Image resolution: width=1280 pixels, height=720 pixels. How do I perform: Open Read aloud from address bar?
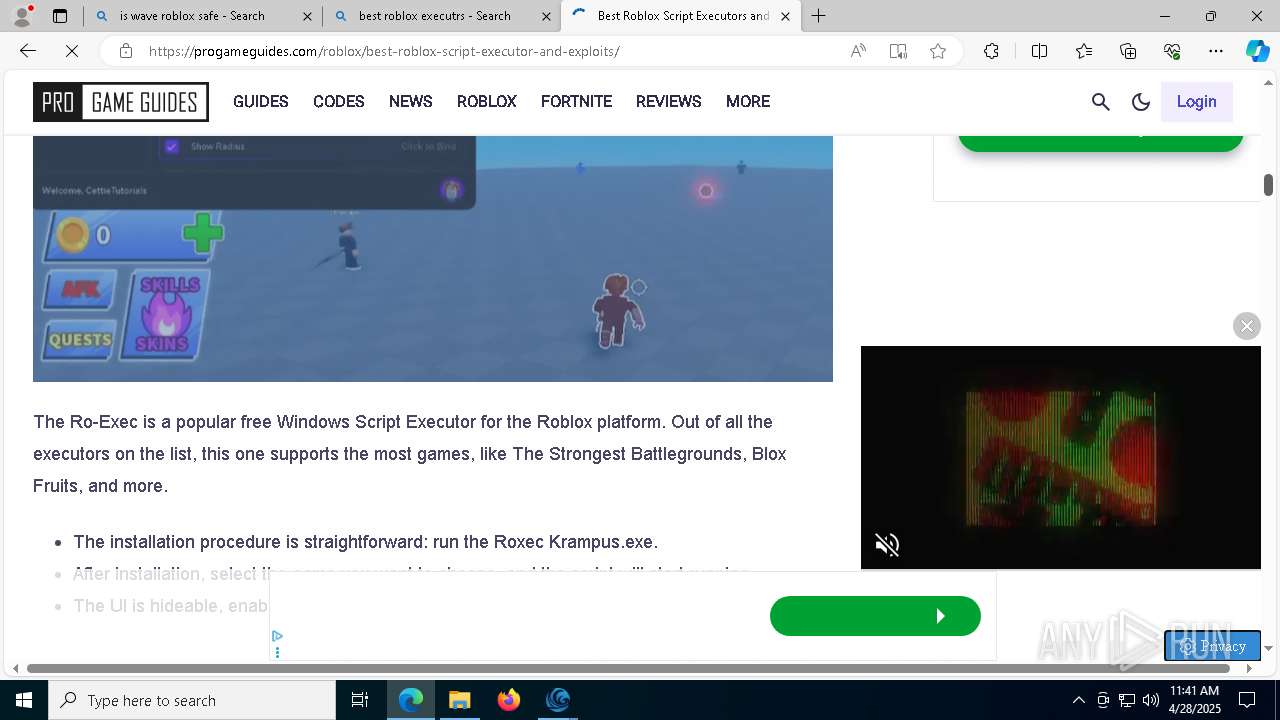click(858, 51)
